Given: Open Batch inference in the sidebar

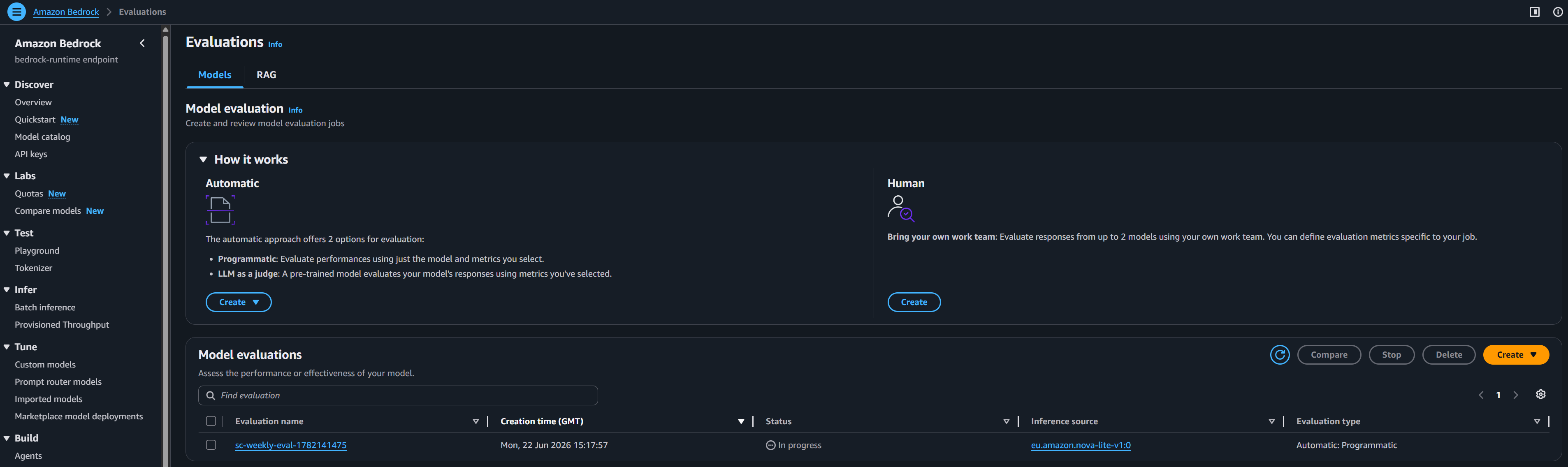Looking at the screenshot, I should tap(45, 307).
